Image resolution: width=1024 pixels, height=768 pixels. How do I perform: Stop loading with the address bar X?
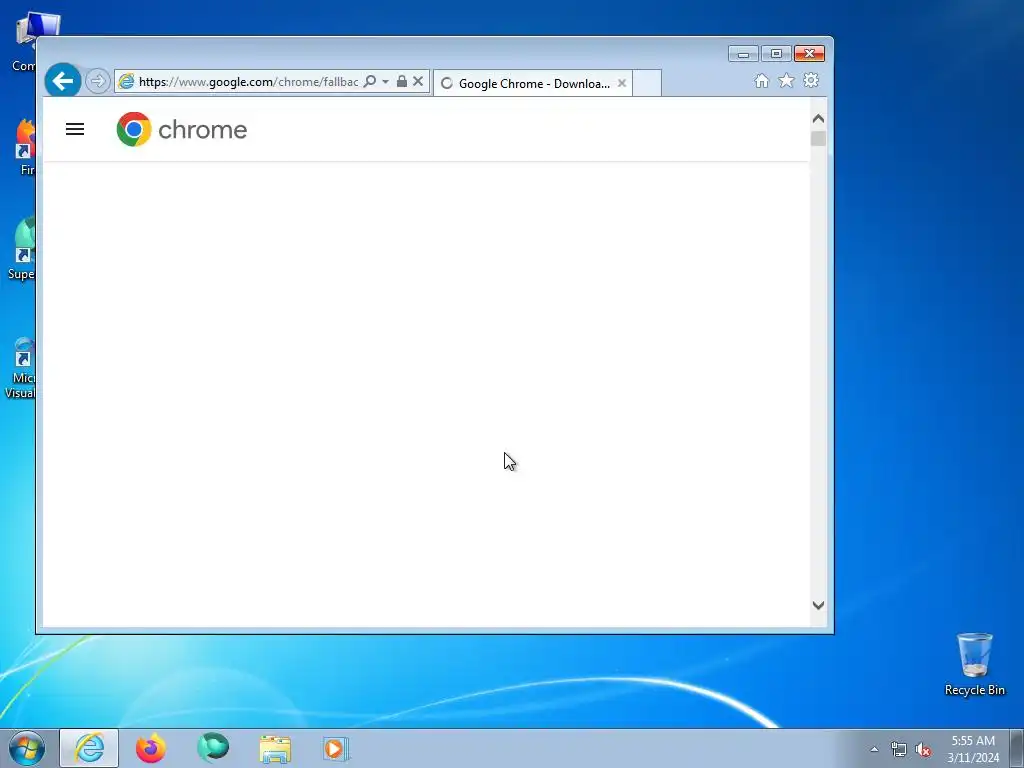[x=418, y=82]
